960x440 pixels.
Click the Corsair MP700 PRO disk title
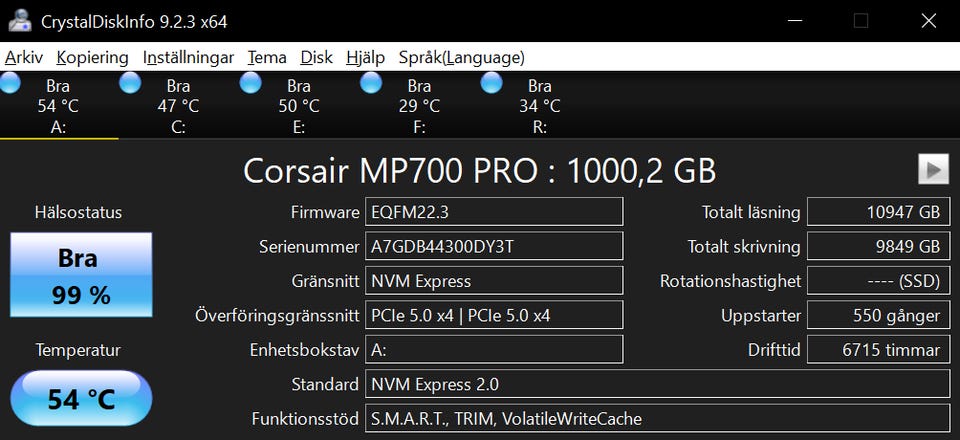pyautogui.click(x=479, y=171)
